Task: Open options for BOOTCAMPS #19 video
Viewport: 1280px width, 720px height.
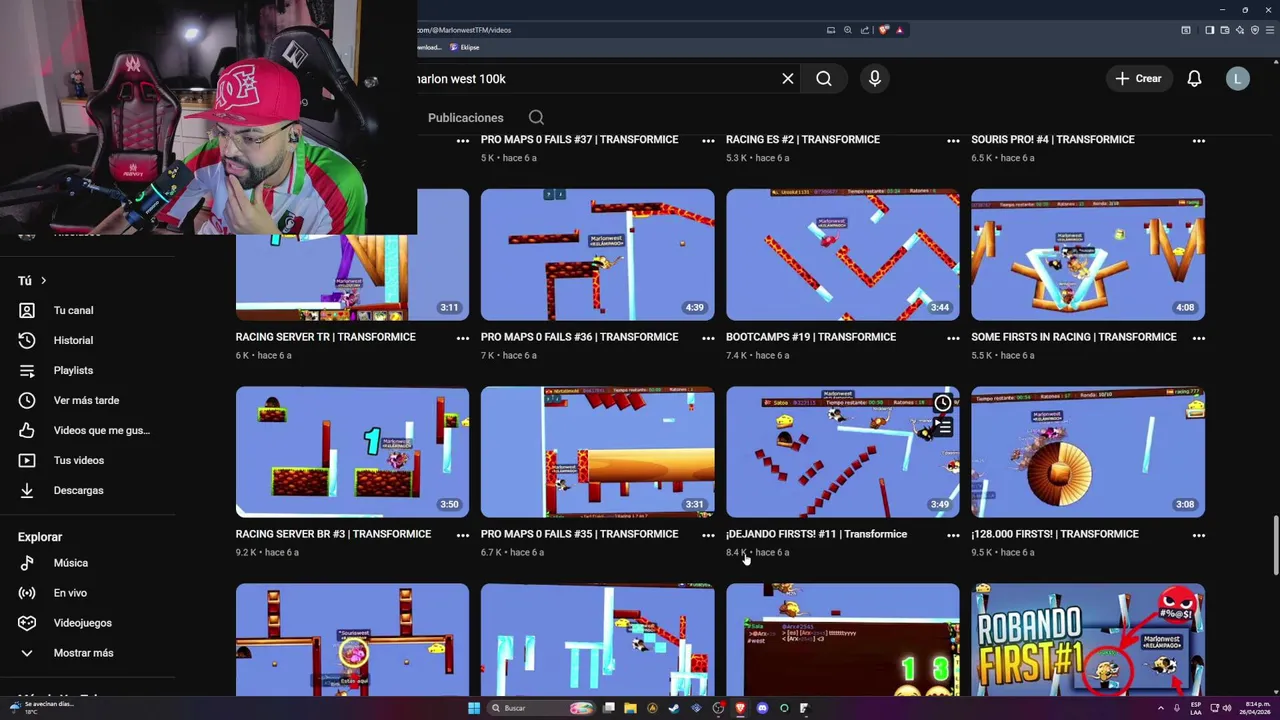Action: click(x=953, y=338)
